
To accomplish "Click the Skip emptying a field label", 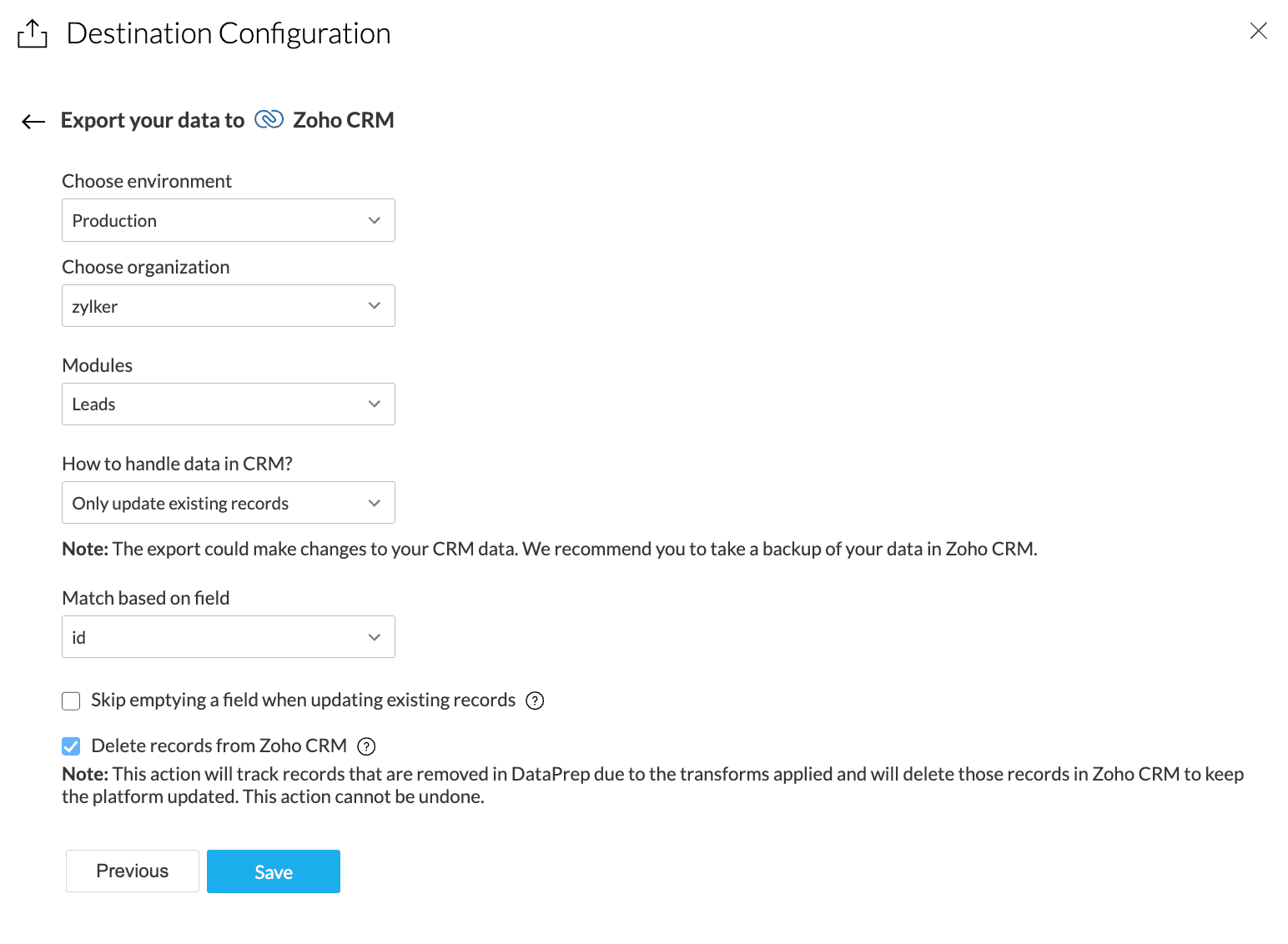I will 303,700.
